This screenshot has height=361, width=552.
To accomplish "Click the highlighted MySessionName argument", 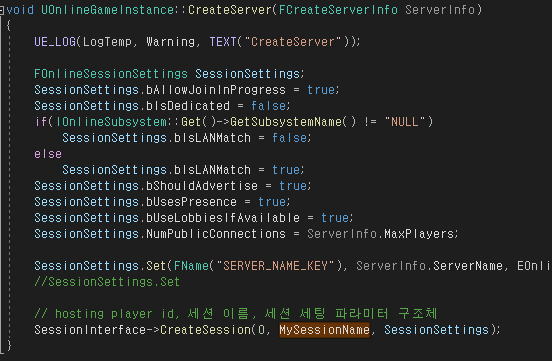I will point(324,330).
